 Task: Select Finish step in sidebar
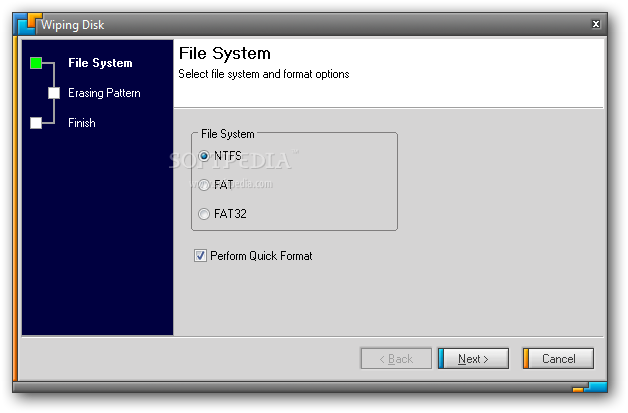(x=82, y=123)
